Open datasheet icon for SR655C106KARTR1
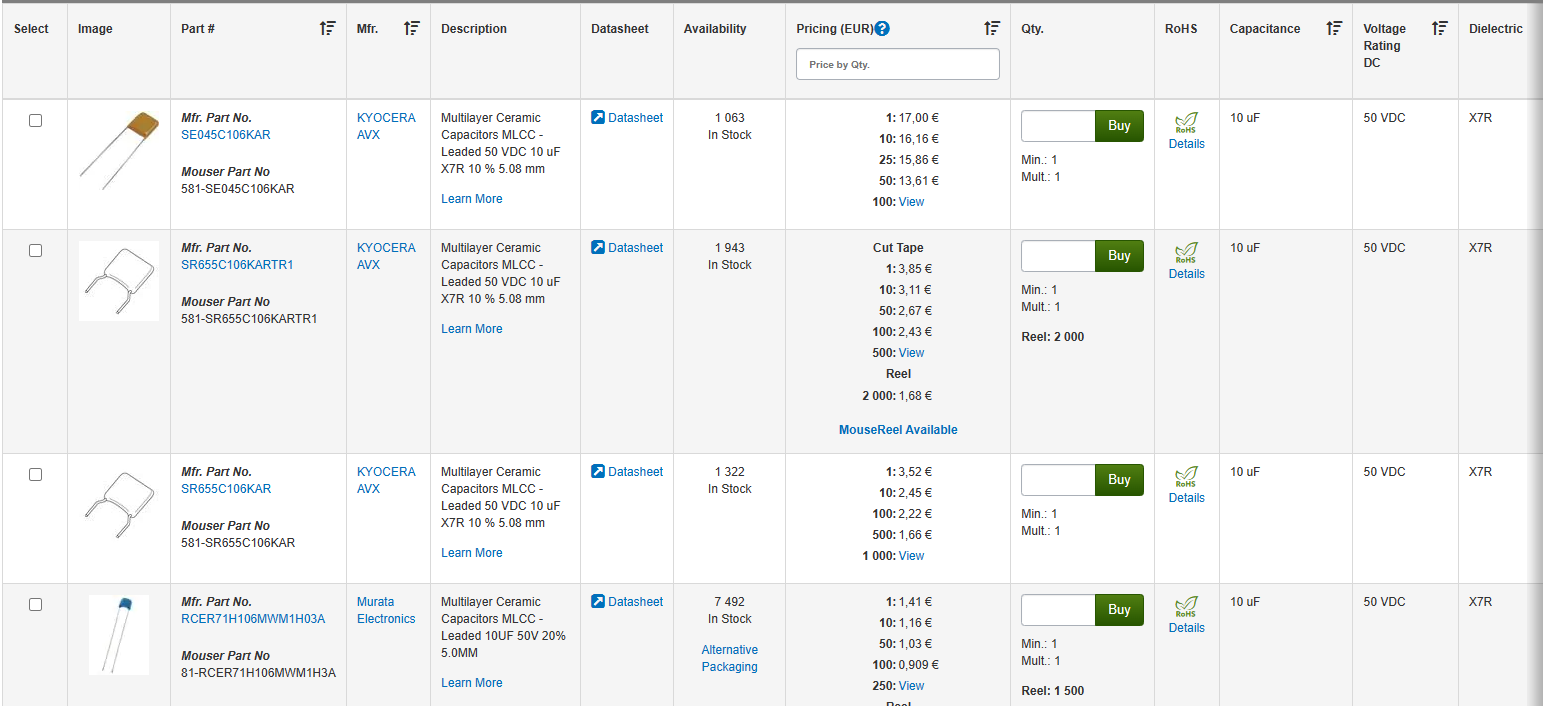This screenshot has width=1543, height=706. point(598,248)
